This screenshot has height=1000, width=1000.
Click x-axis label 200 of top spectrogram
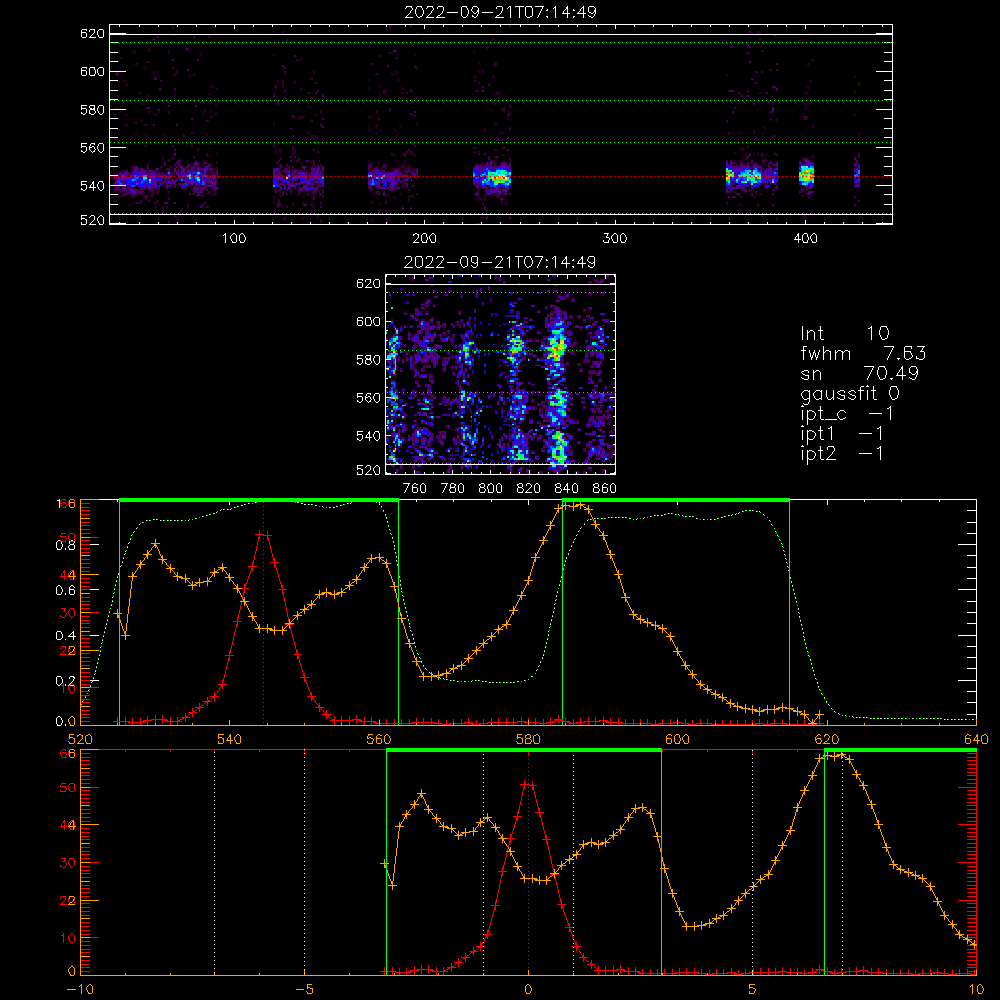[424, 239]
